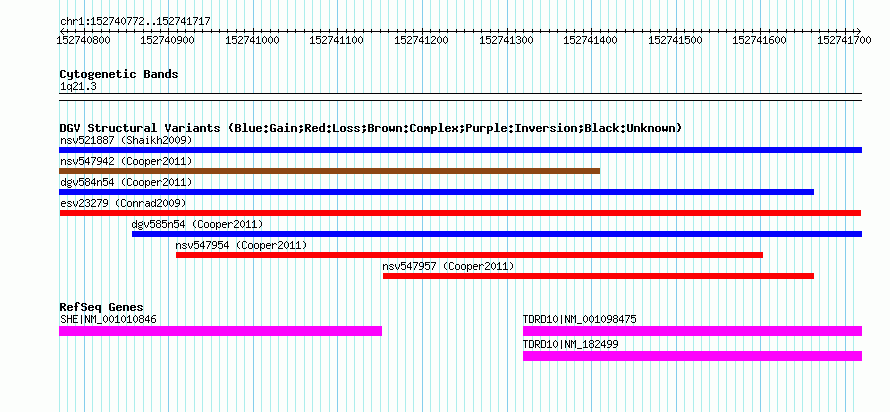
Task: Click the dgv584n54 (Cooper2011) label
Action: click(x=126, y=182)
